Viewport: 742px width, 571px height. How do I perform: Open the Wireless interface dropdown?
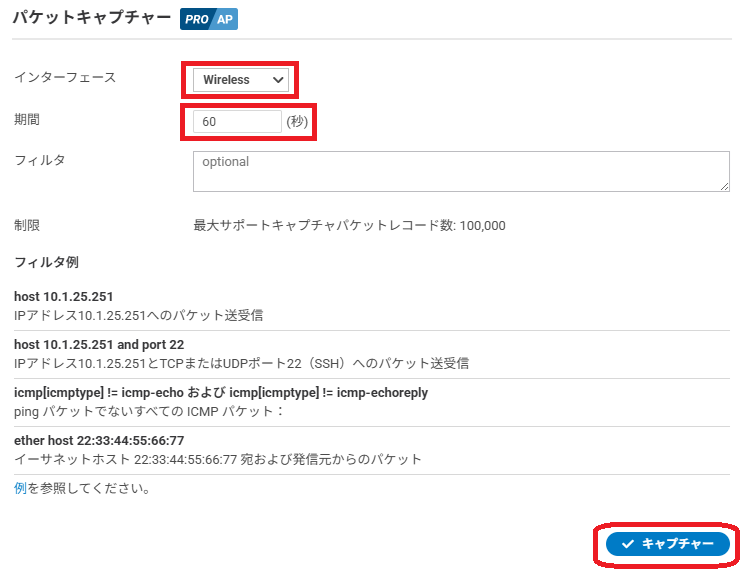pyautogui.click(x=240, y=80)
